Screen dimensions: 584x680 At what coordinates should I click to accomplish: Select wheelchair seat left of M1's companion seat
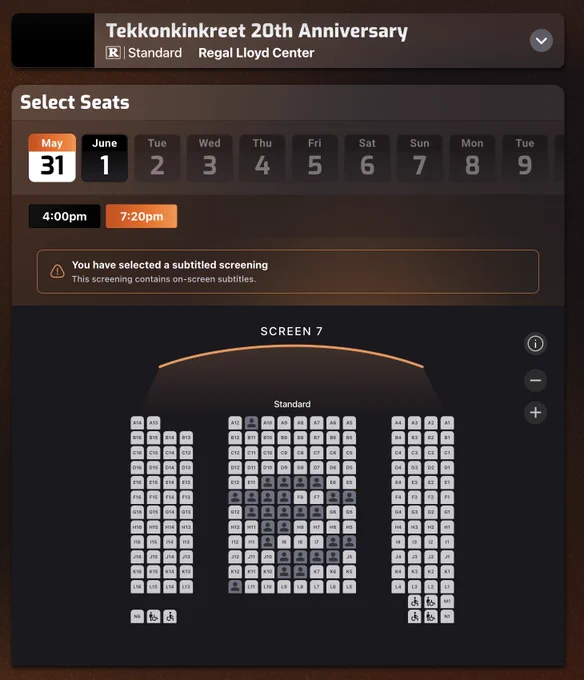pyautogui.click(x=414, y=602)
